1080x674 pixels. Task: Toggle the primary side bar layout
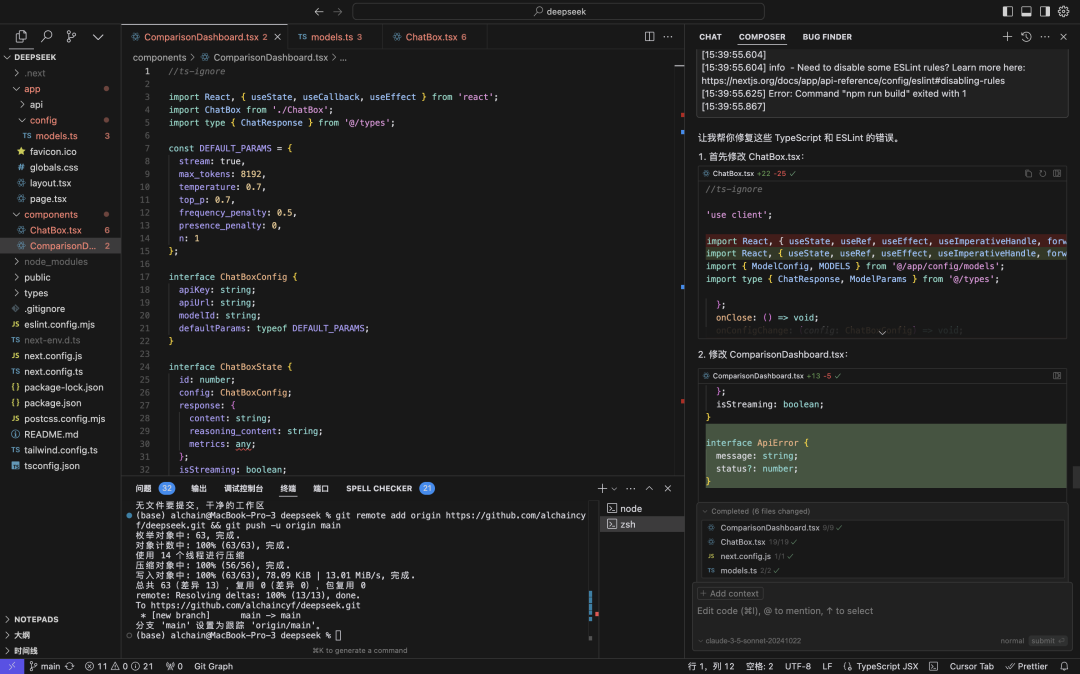1008,11
